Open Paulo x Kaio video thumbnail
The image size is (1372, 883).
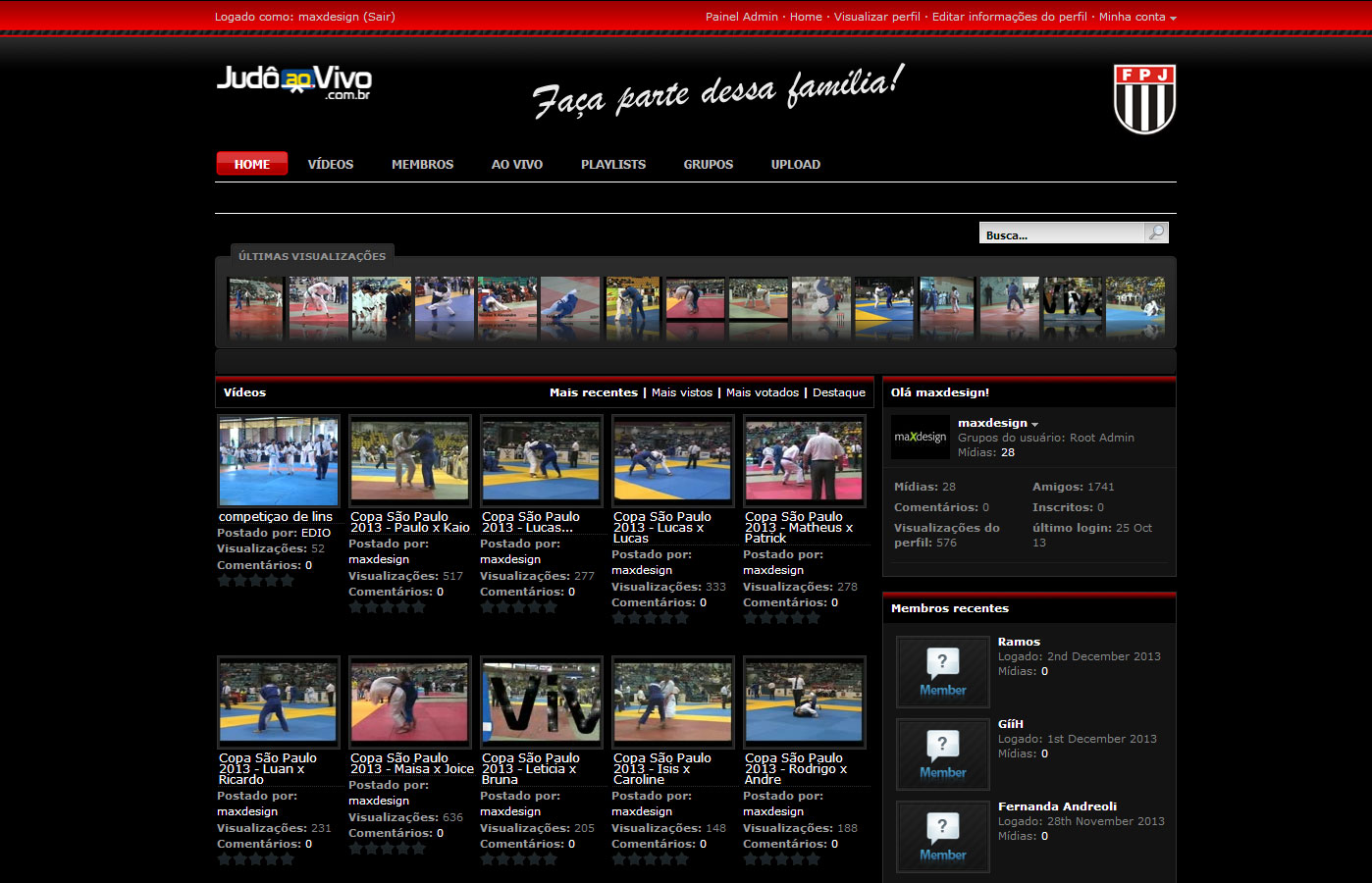tap(410, 460)
